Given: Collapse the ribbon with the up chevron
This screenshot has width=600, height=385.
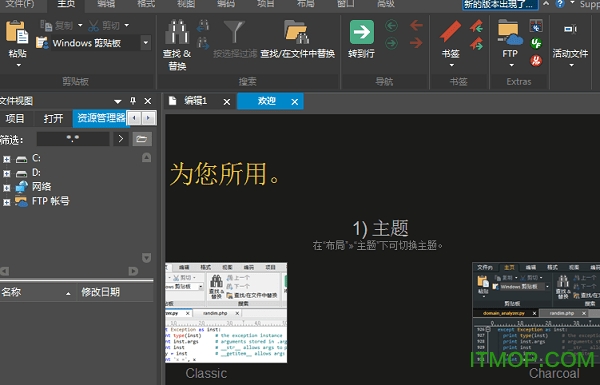Looking at the screenshot, I should (546, 3).
